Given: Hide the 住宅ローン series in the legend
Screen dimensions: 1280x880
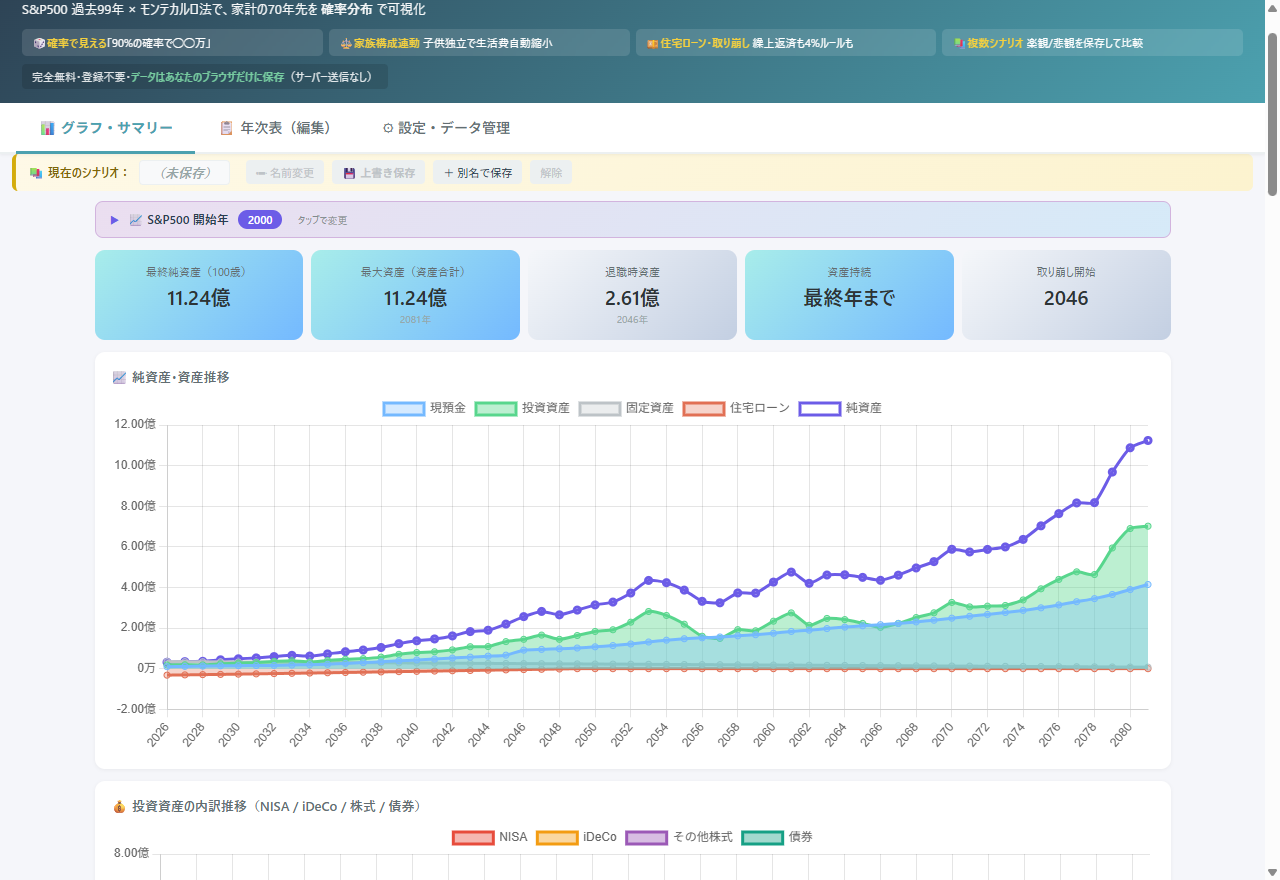Looking at the screenshot, I should 736,408.
